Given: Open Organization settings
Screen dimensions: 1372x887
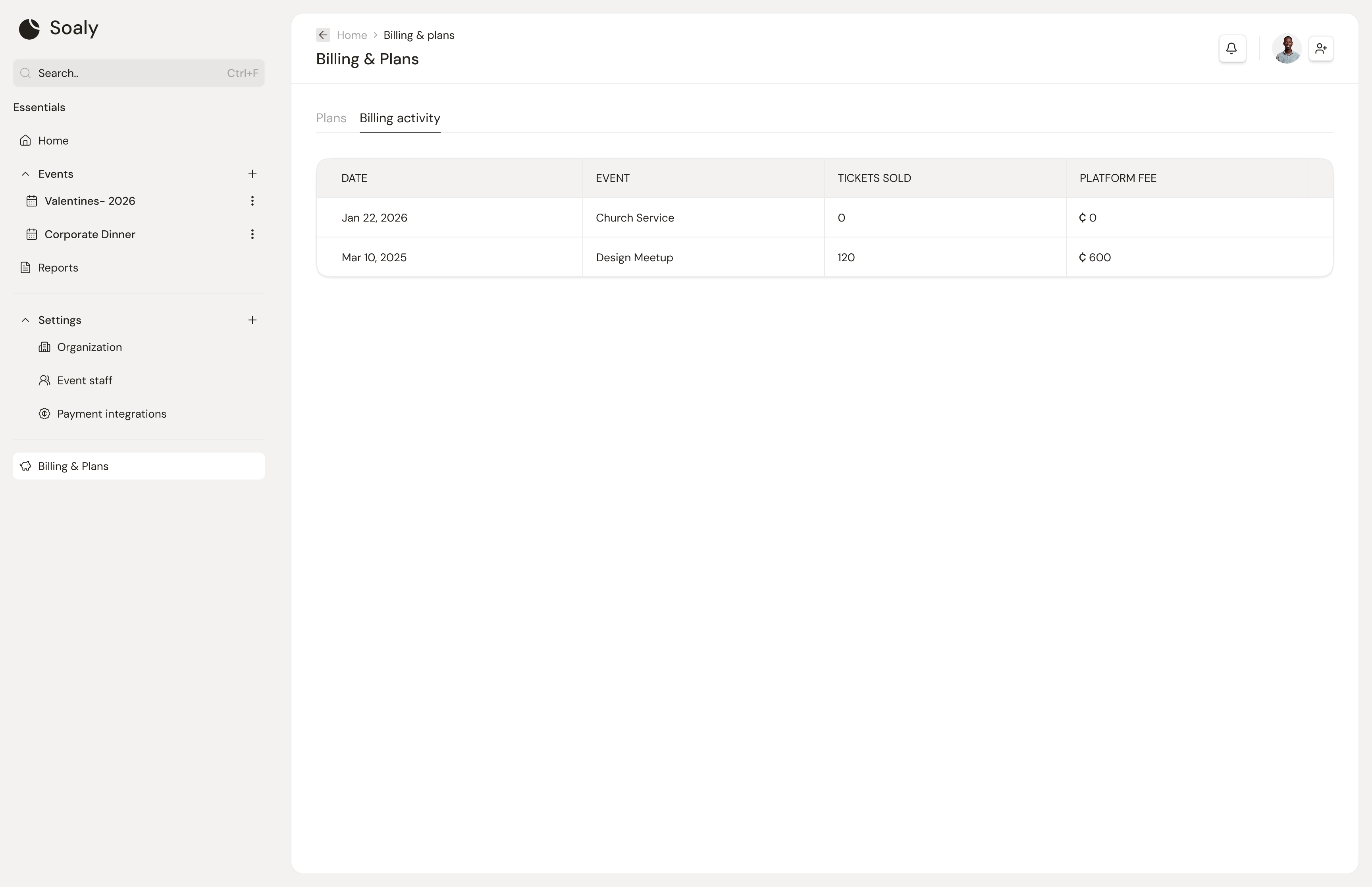Looking at the screenshot, I should 89,347.
